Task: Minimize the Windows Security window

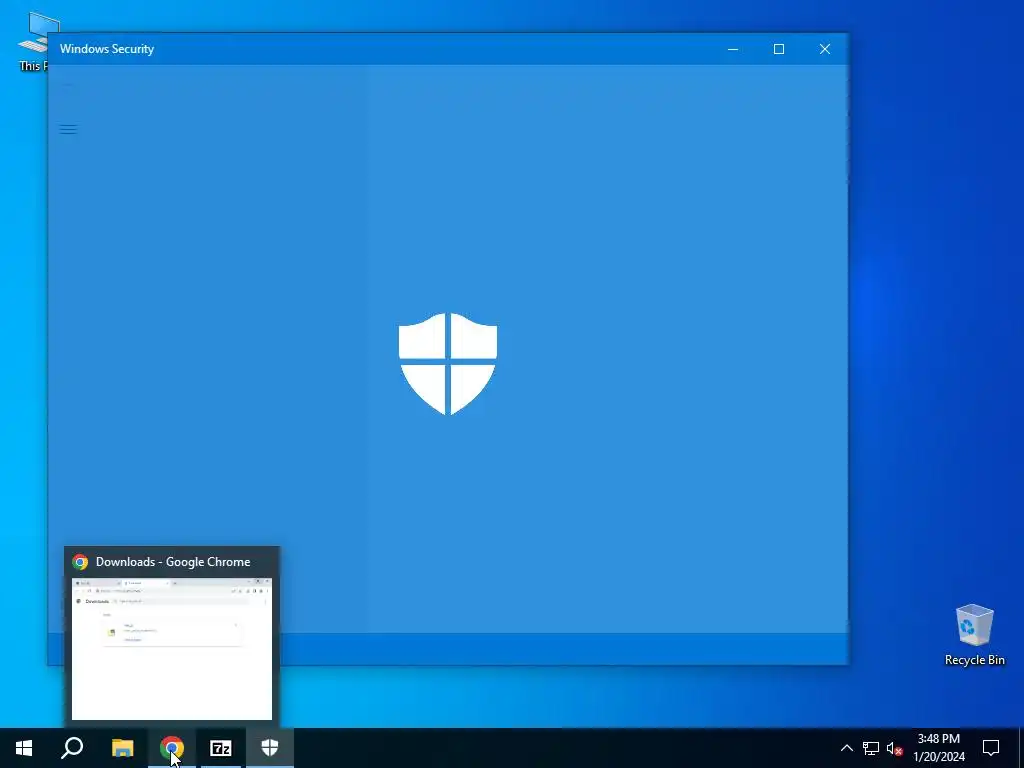Action: coord(733,49)
